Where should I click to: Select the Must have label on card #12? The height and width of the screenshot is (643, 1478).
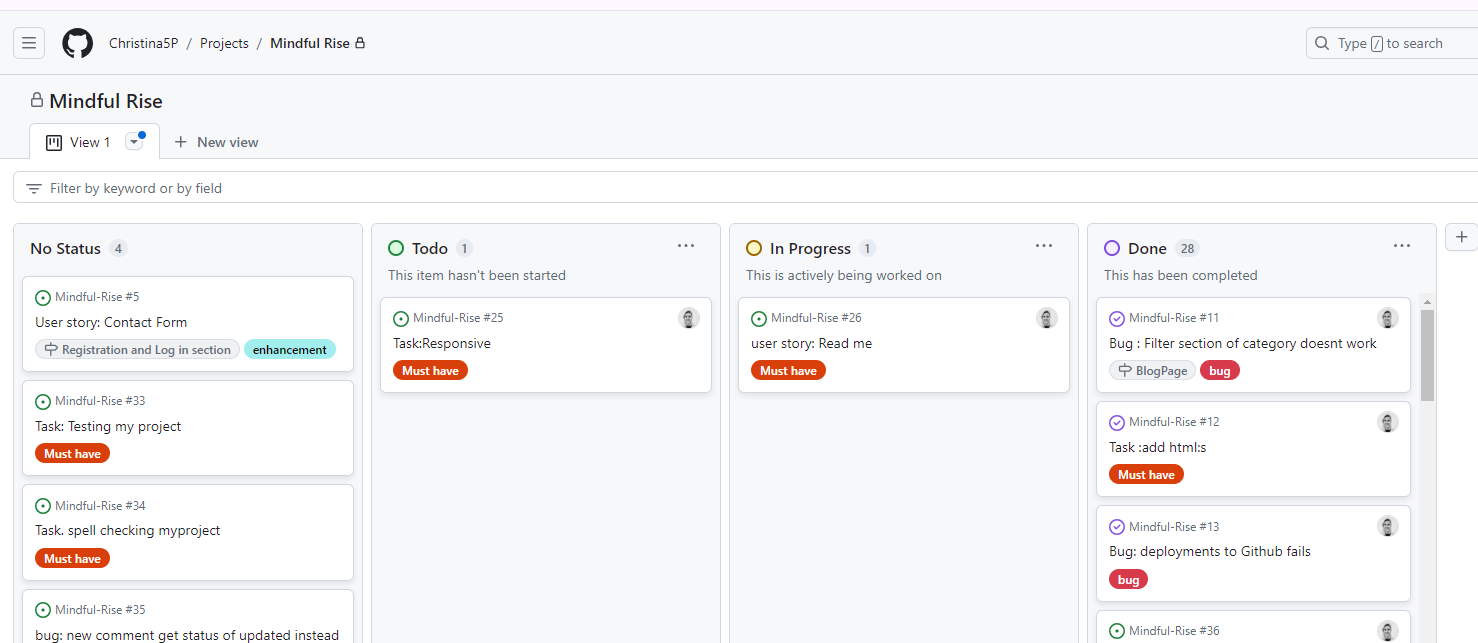[x=1146, y=474]
